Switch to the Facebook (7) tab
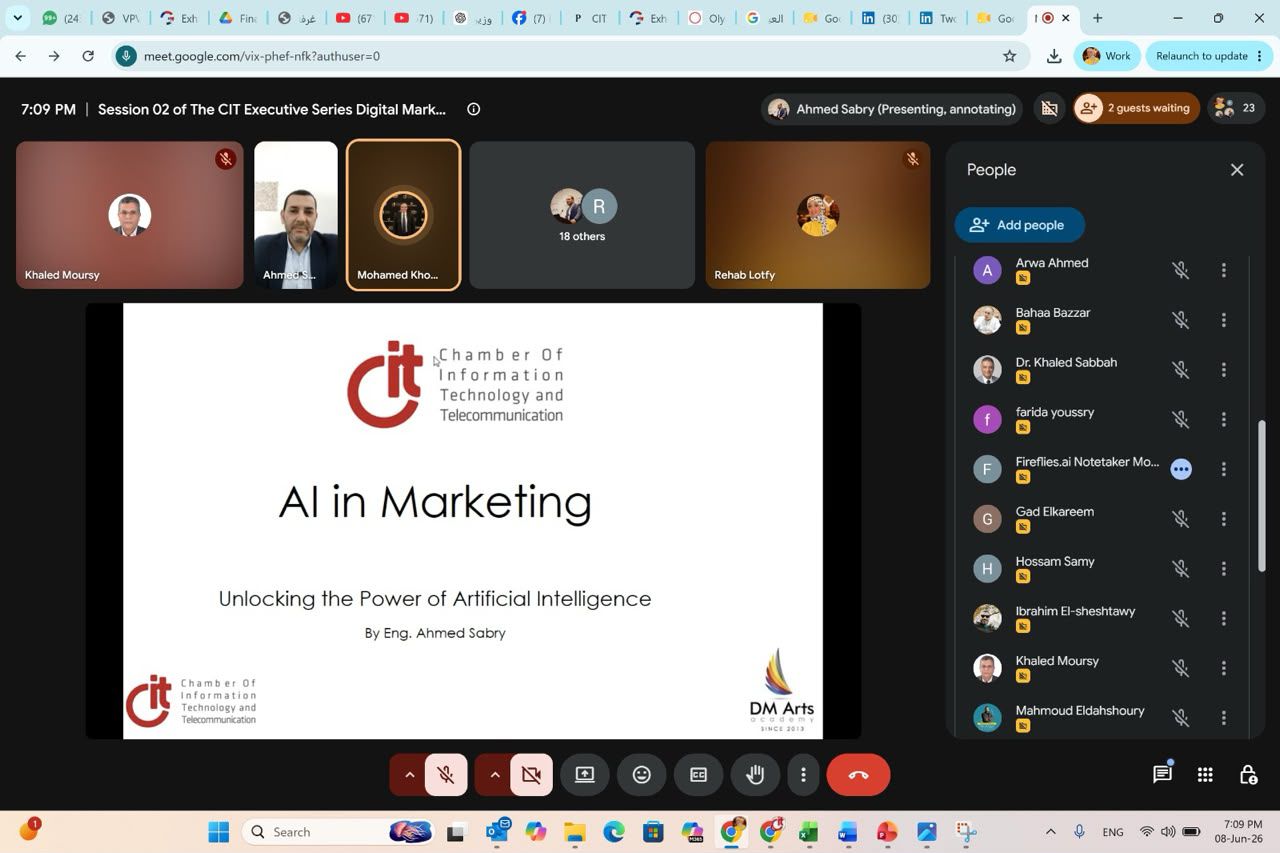Screen dimensions: 1280x853 coord(530,18)
